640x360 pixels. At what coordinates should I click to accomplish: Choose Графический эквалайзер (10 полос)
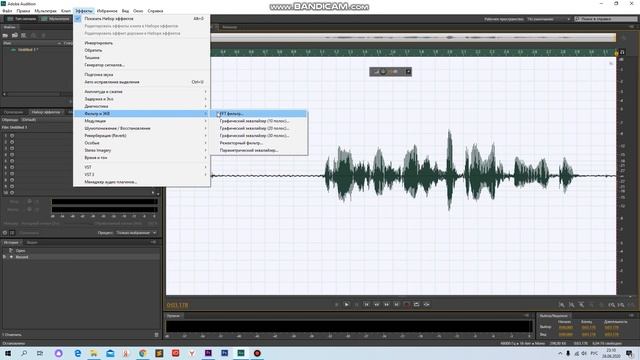tap(259, 121)
